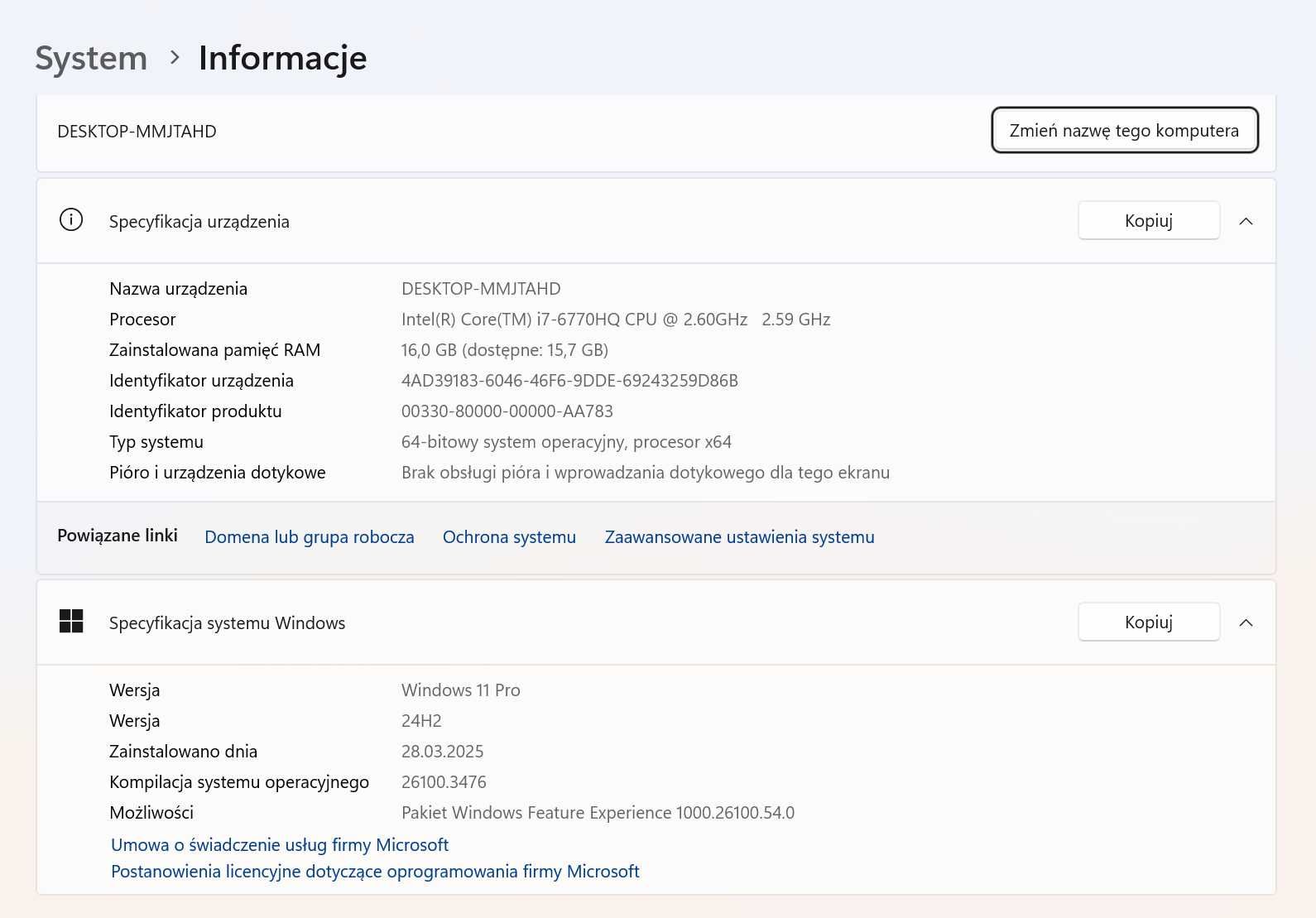The image size is (1316, 918).
Task: Select the install date 28.03.2025
Action: (442, 751)
